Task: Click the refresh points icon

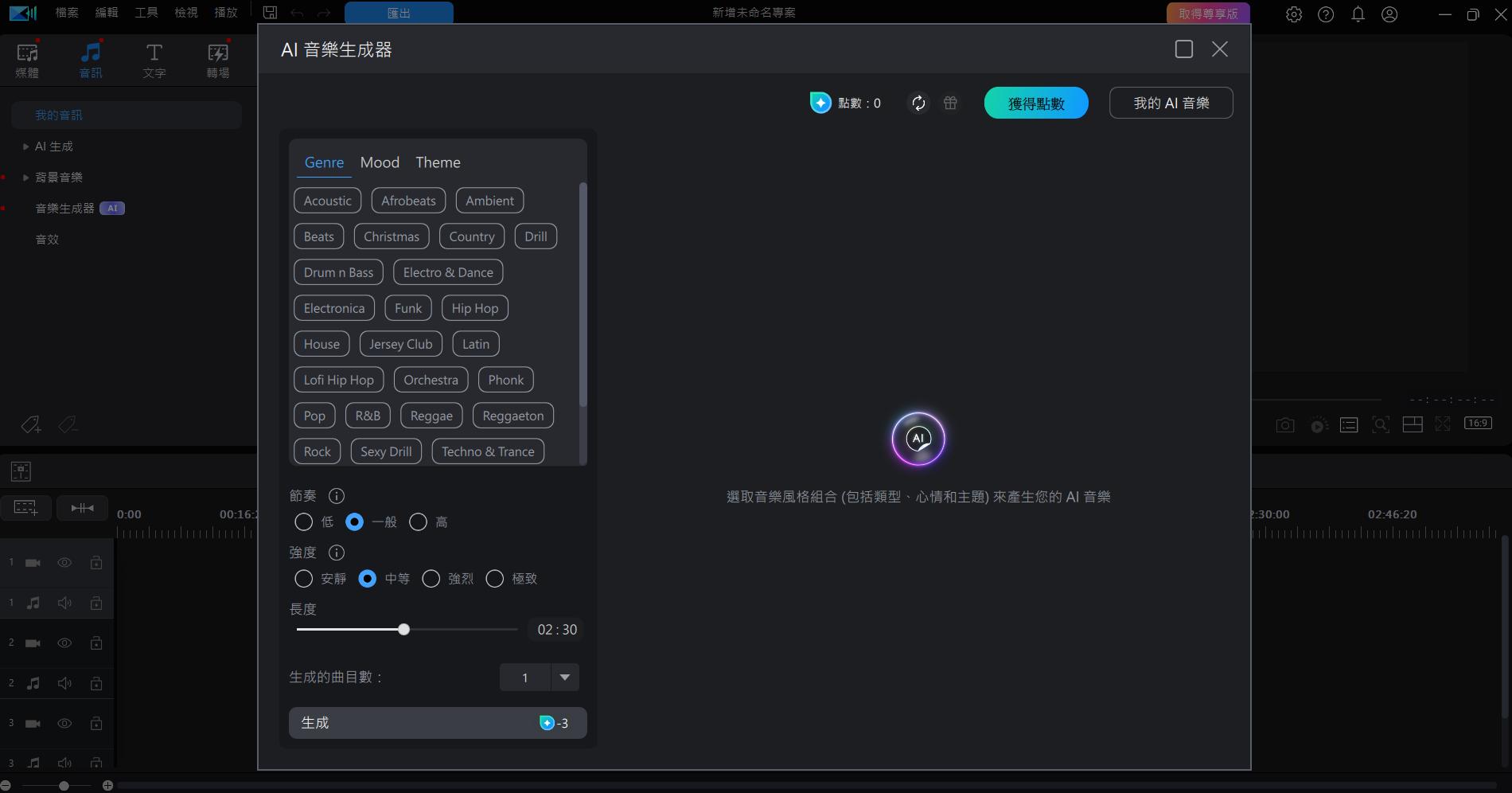Action: tap(918, 103)
